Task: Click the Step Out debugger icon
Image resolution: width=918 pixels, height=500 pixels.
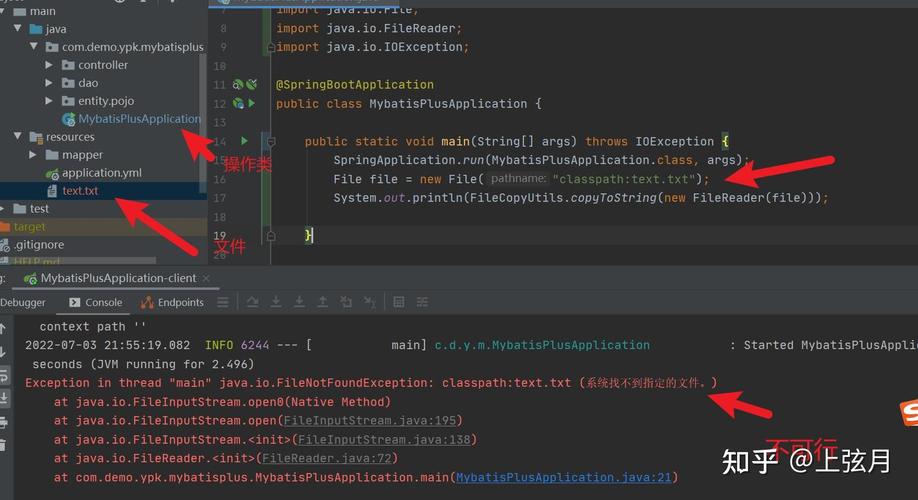Action: tap(322, 302)
